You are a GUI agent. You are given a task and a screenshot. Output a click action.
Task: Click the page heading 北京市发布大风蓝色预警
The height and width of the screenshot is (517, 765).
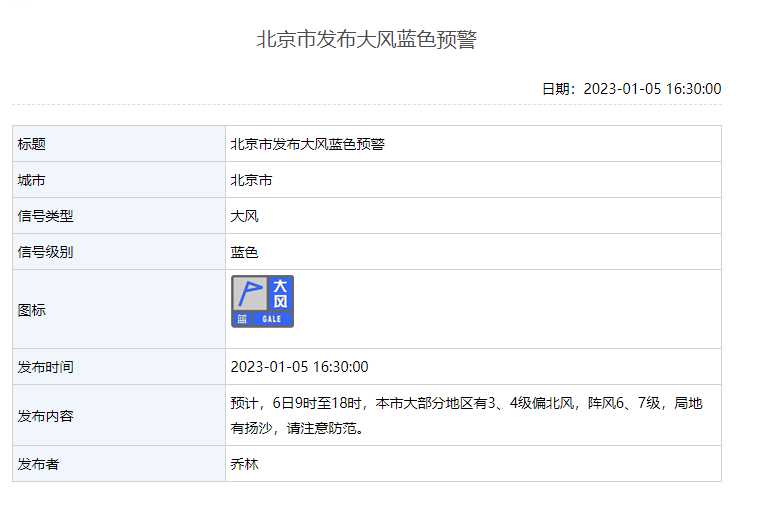(367, 40)
